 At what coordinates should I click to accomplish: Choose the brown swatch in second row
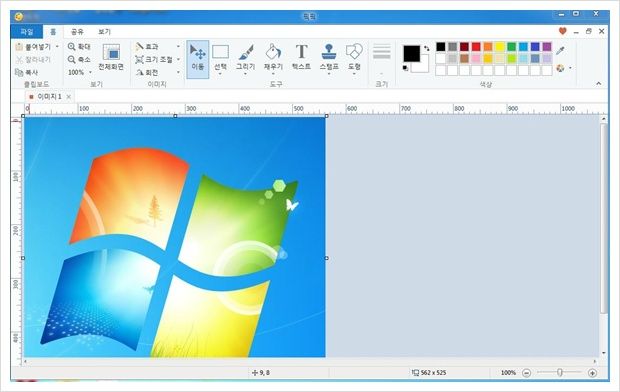click(x=464, y=59)
